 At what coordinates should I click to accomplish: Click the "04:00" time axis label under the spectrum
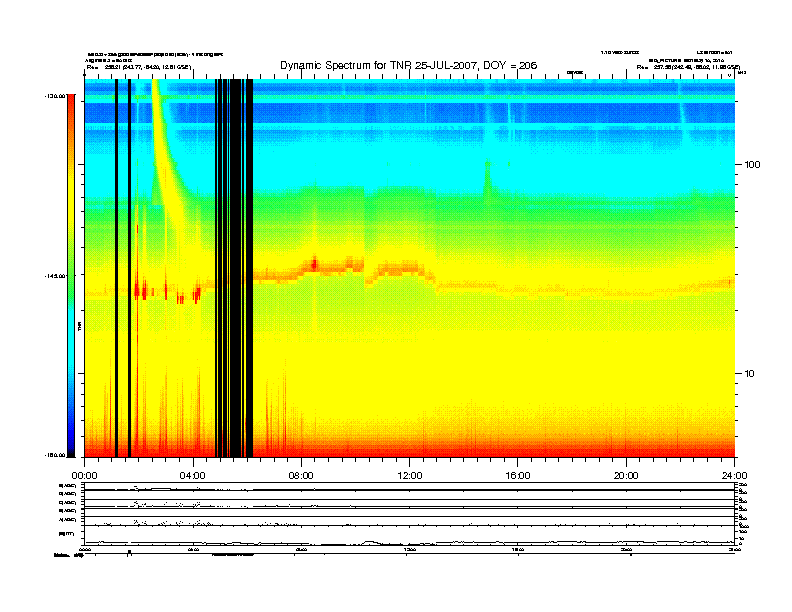192,476
